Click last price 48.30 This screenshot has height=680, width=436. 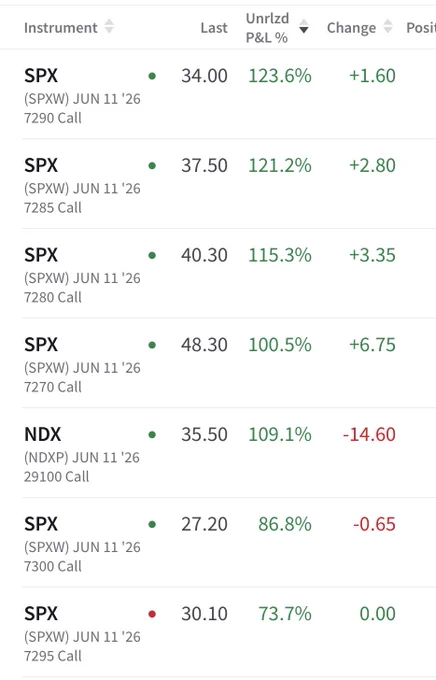pos(204,345)
